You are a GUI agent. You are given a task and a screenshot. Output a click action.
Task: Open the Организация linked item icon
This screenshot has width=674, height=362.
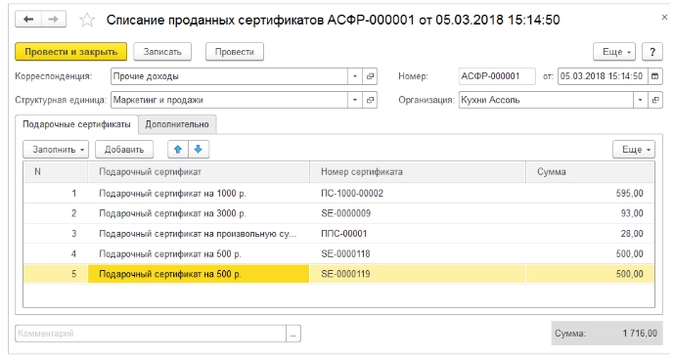(655, 100)
